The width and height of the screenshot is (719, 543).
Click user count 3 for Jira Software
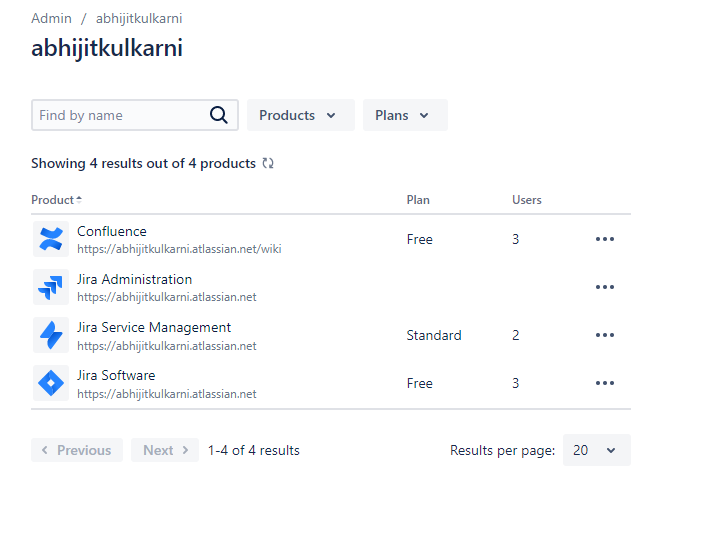coord(516,383)
